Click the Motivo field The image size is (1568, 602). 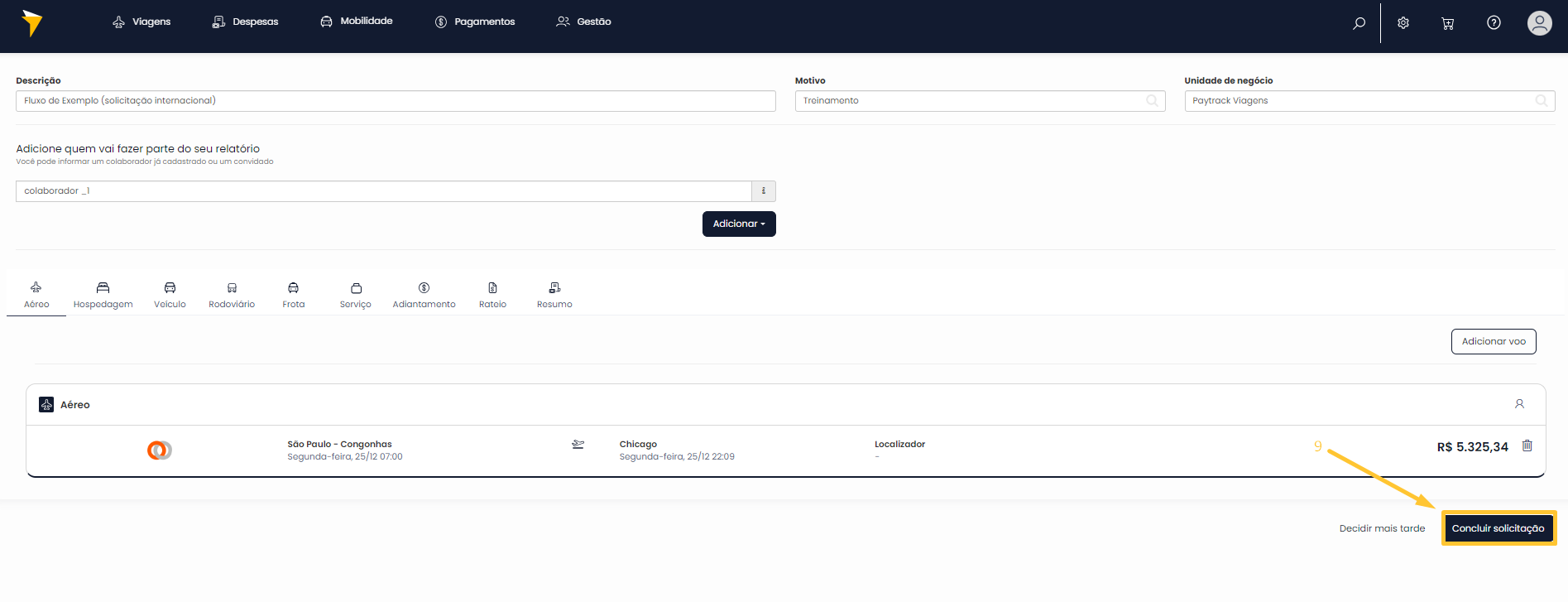click(980, 101)
